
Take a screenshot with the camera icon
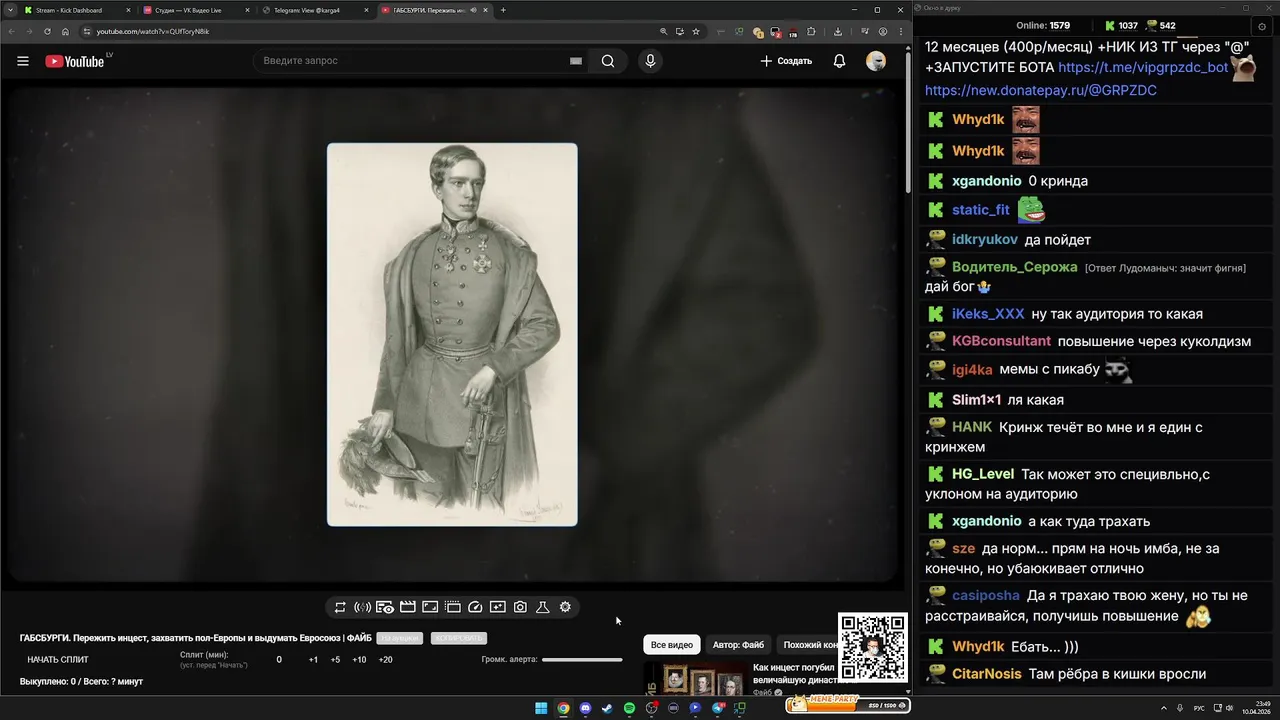tap(520, 607)
